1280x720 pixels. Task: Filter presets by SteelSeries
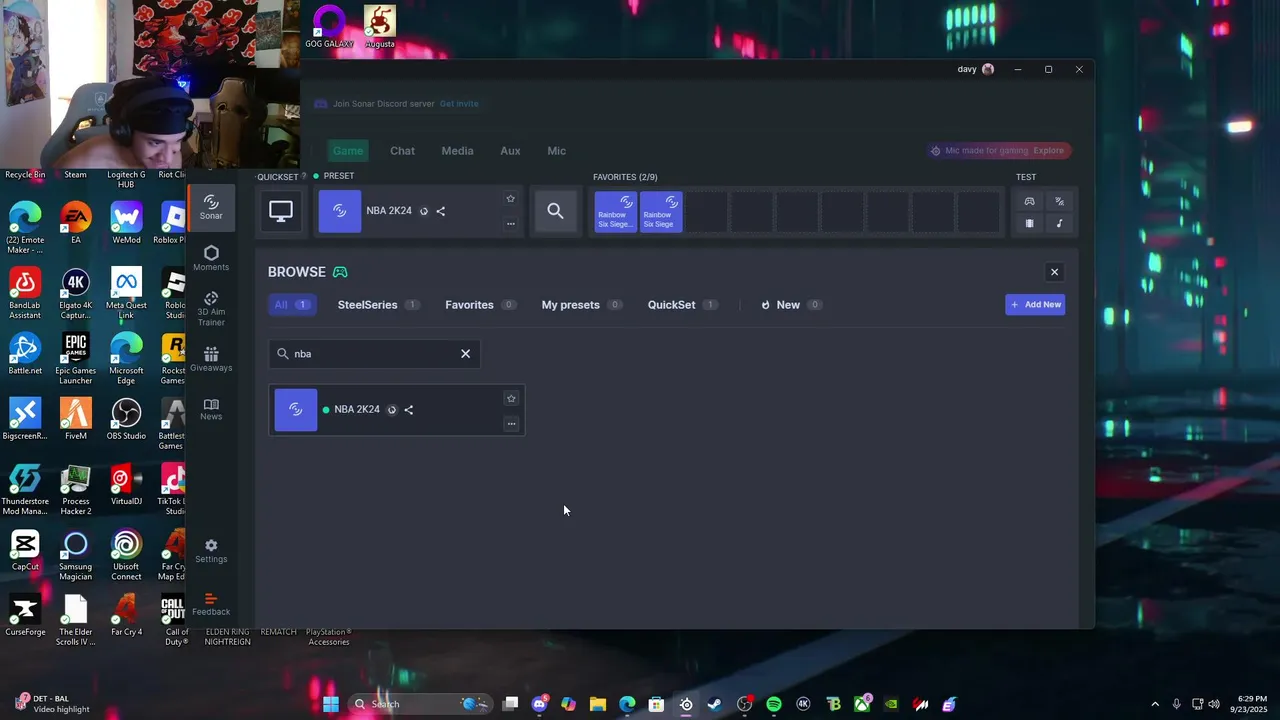pyautogui.click(x=378, y=305)
